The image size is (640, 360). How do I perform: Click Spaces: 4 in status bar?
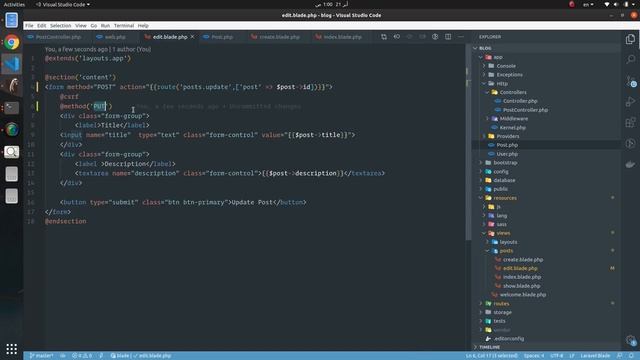(534, 356)
